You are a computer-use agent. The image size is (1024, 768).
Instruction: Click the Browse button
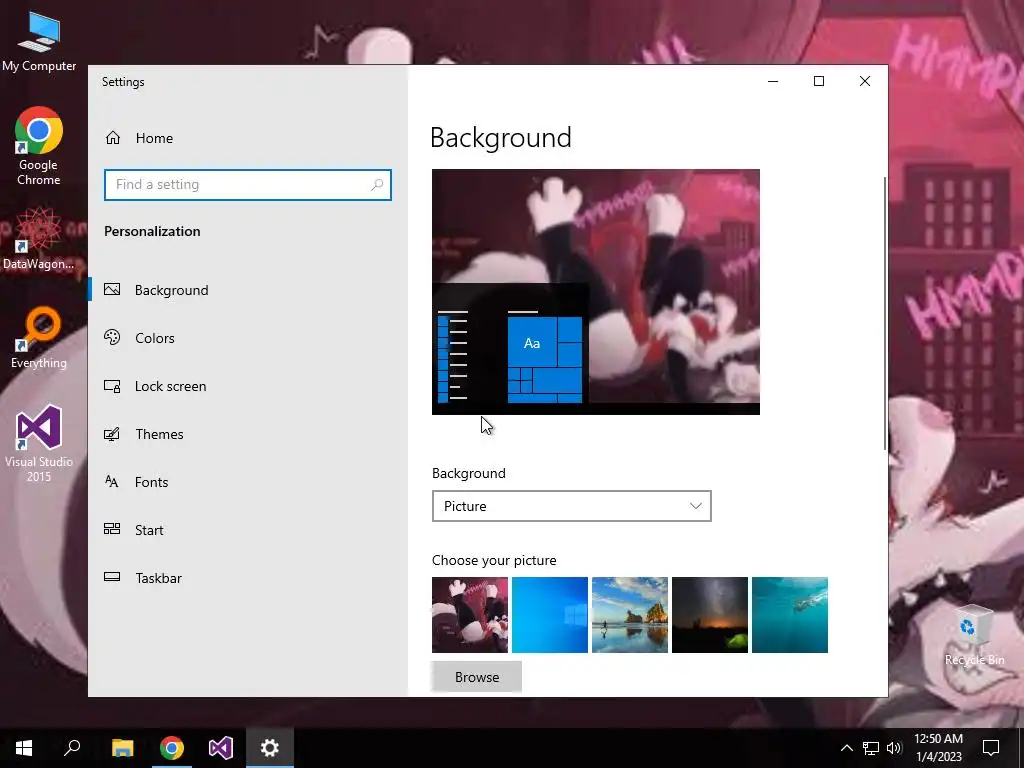pyautogui.click(x=477, y=677)
